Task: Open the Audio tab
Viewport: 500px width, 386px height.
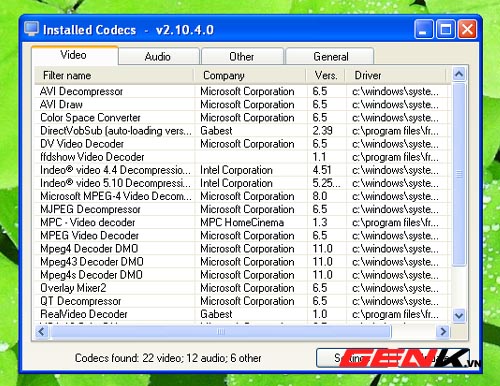Action: [x=158, y=57]
